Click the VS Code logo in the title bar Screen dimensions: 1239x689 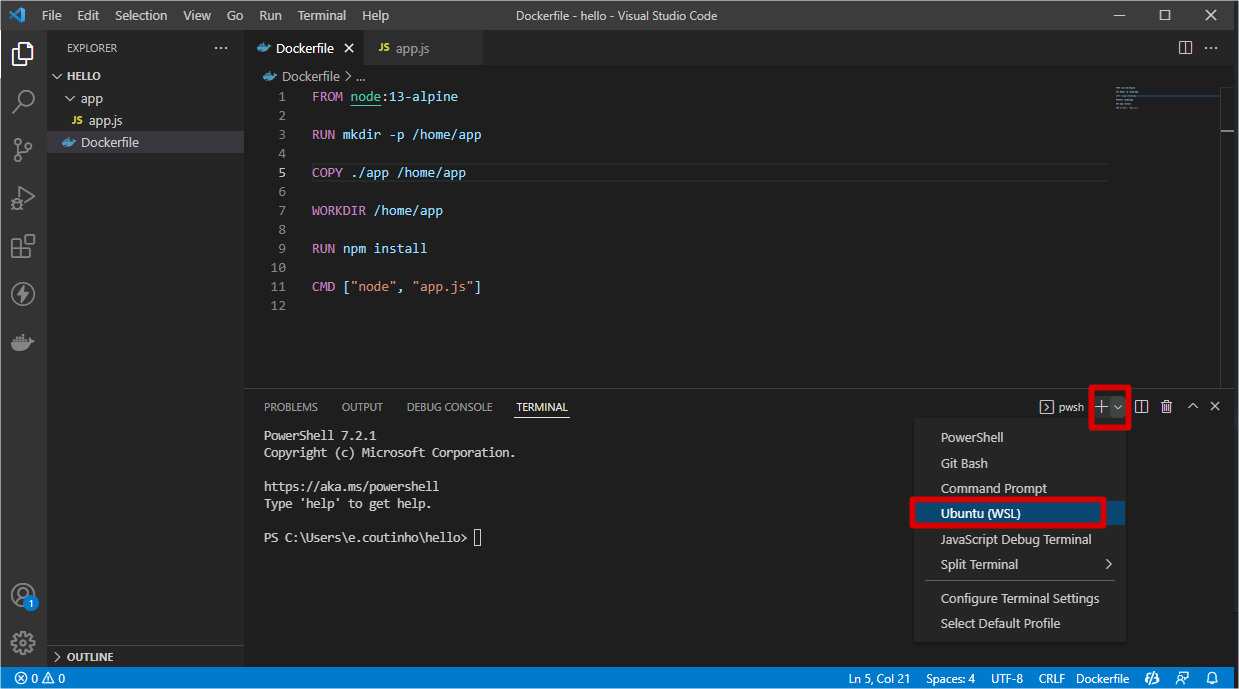click(x=16, y=15)
